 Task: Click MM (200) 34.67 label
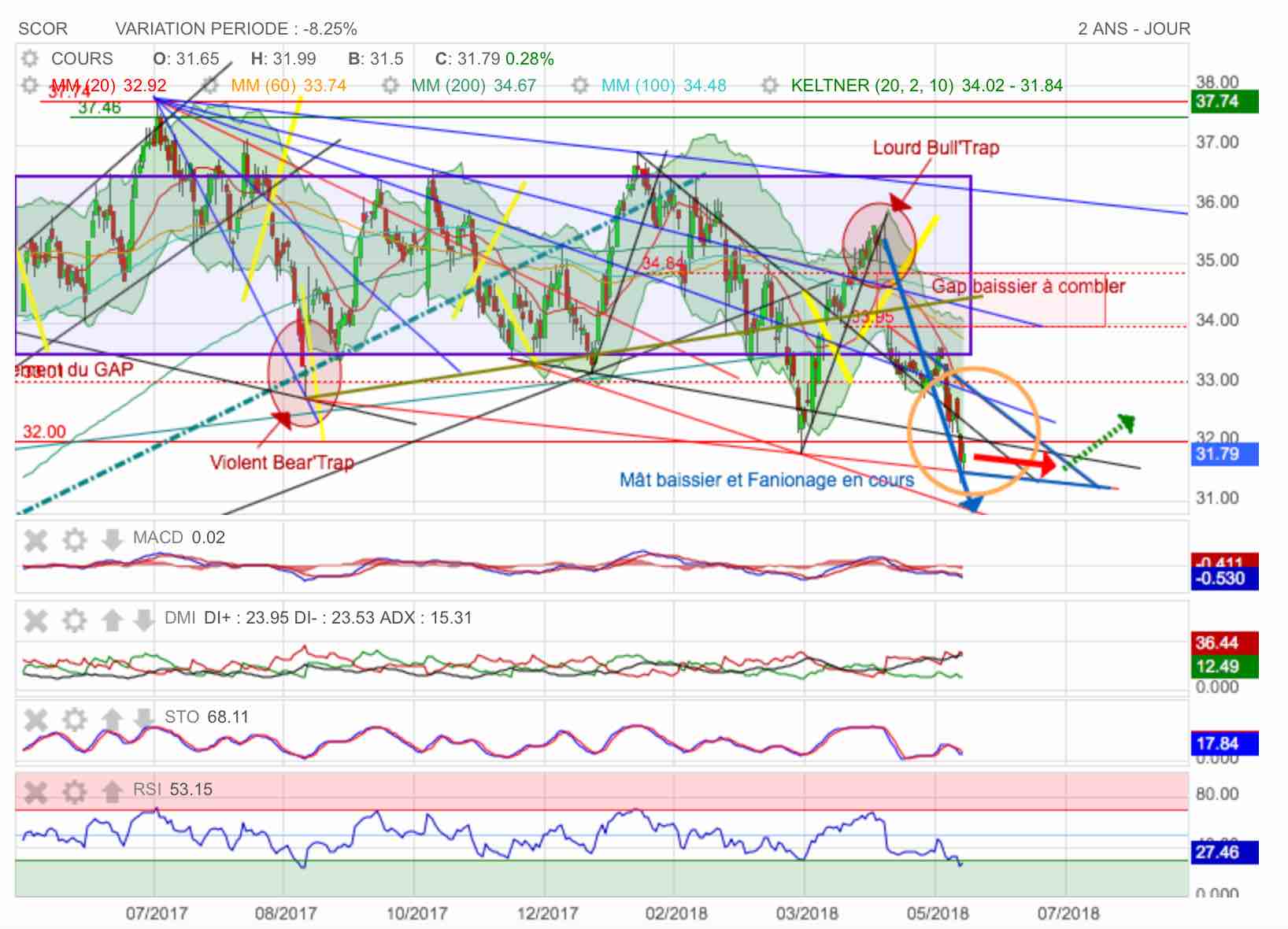coord(474,85)
